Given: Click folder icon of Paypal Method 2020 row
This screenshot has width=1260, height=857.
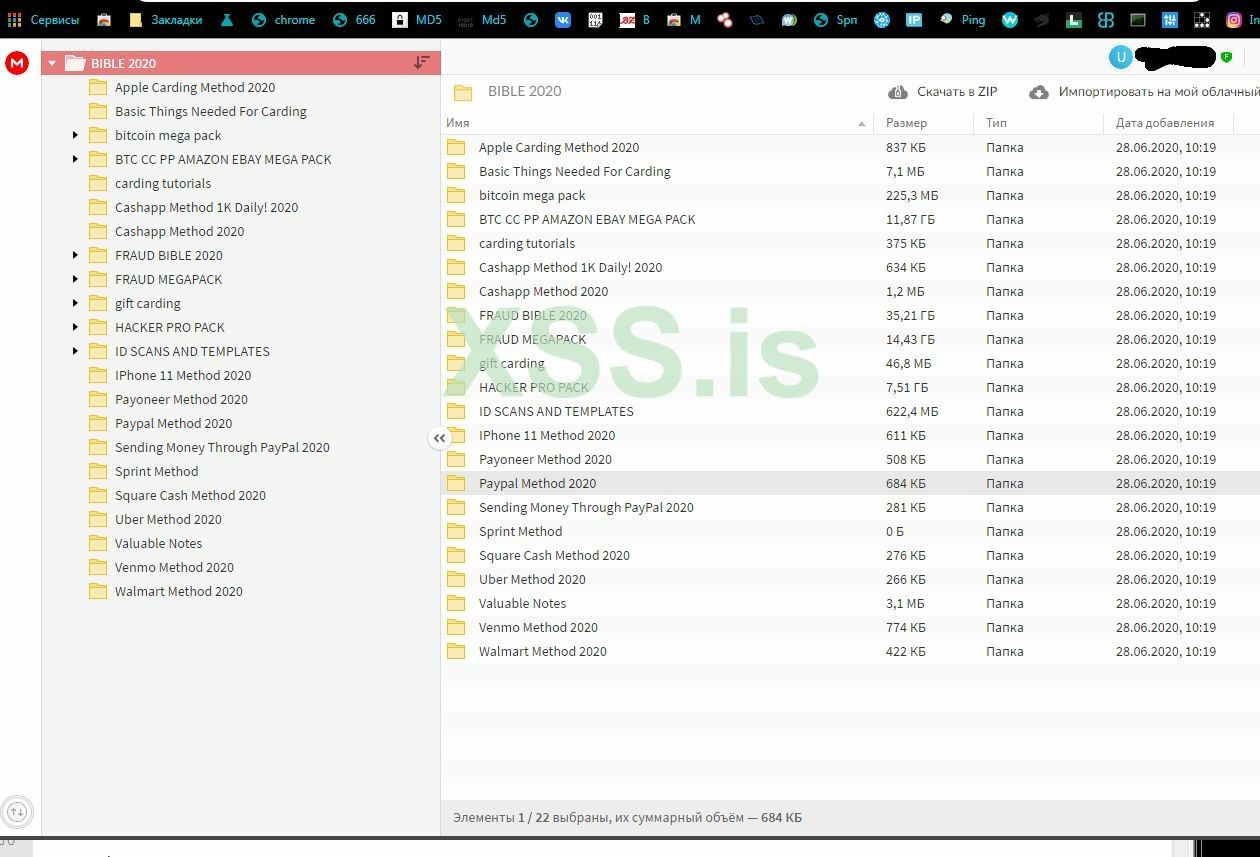Looking at the screenshot, I should click(456, 483).
